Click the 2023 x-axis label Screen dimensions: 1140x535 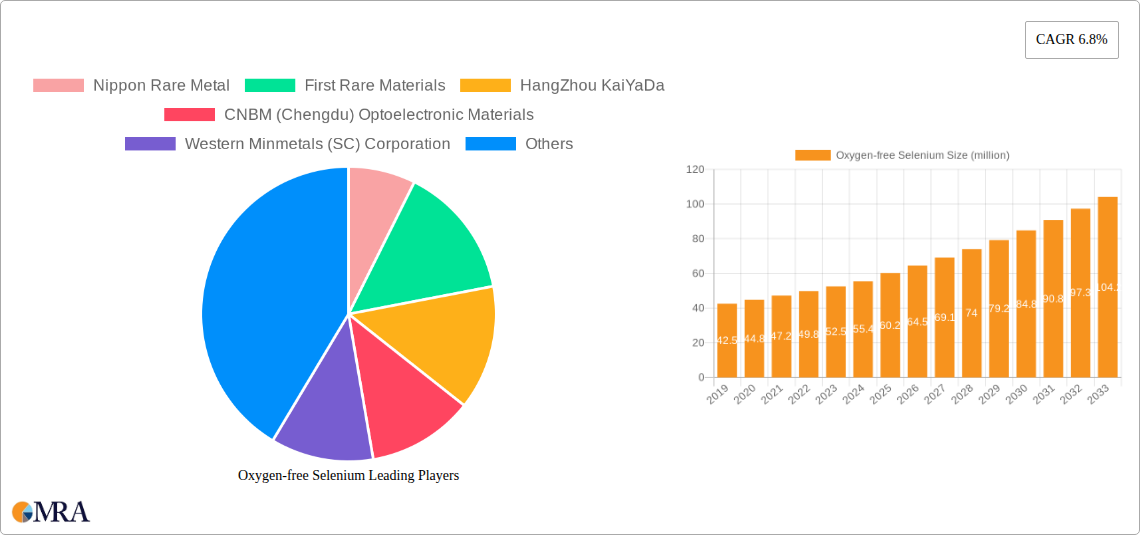click(x=827, y=395)
